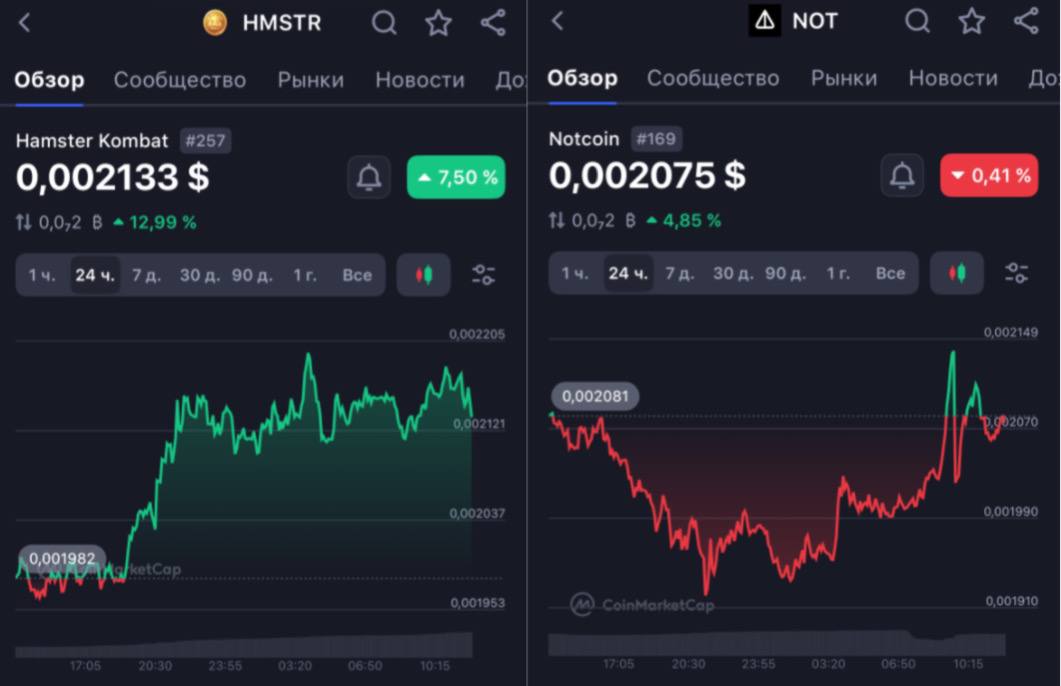Go back from the HMSTR screen
The width and height of the screenshot is (1061, 686).
pyautogui.click(x=24, y=23)
